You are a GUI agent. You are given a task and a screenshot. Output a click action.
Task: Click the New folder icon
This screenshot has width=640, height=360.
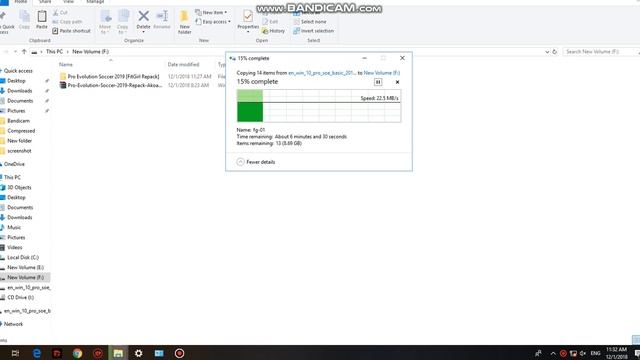click(184, 17)
